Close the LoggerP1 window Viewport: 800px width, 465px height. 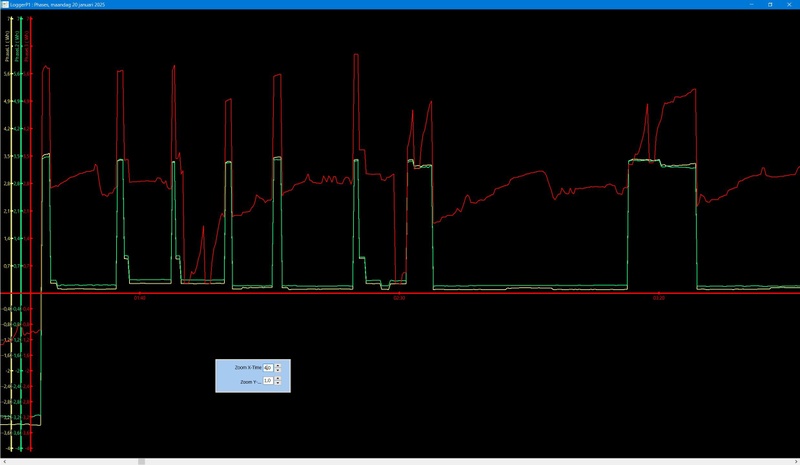point(789,5)
